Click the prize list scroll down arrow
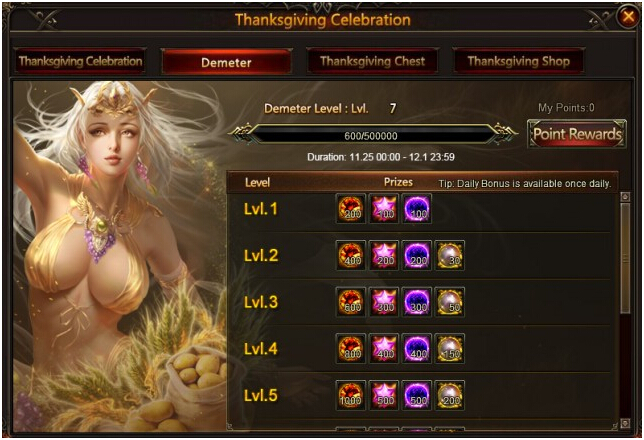Viewport: 644px width, 440px height. 625,423
